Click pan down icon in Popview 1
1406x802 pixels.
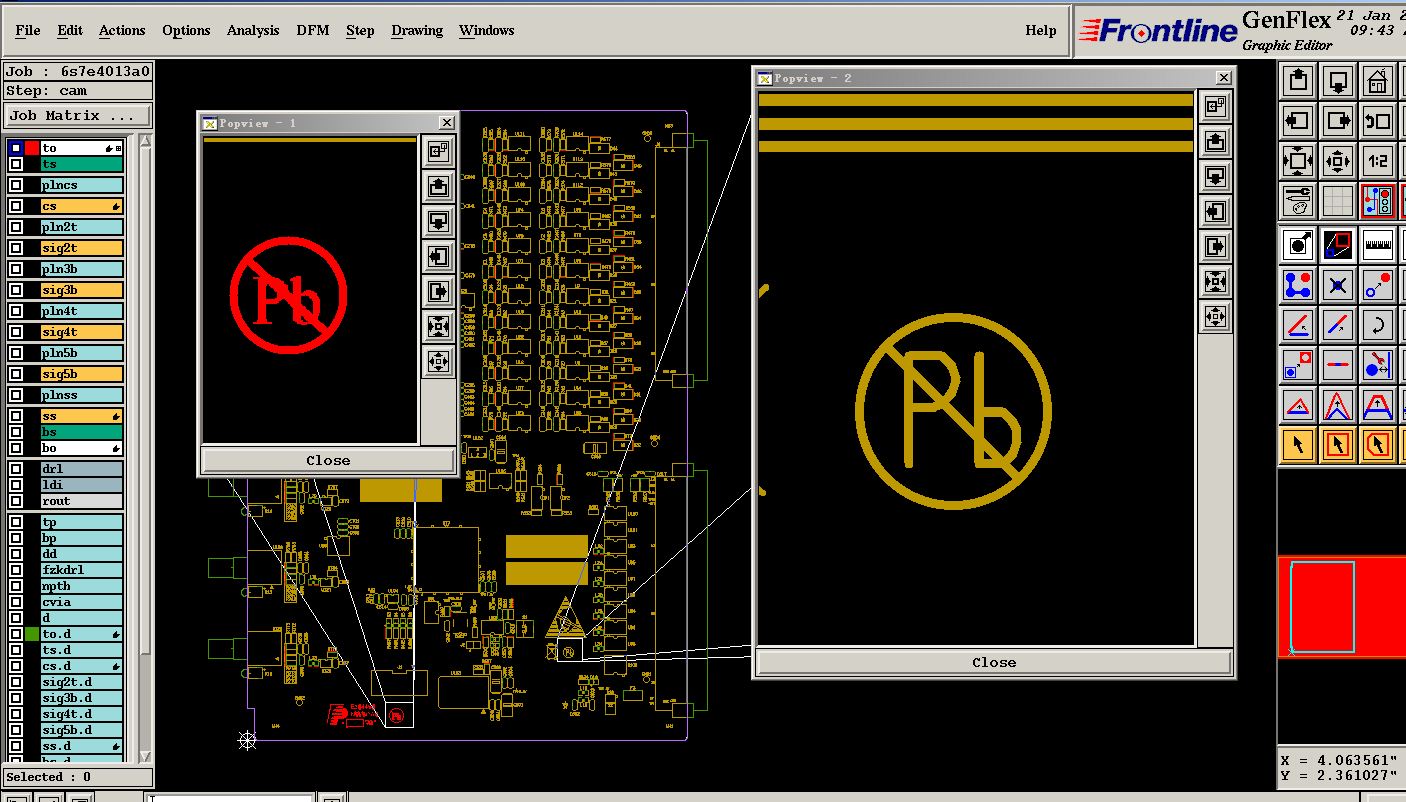(439, 221)
